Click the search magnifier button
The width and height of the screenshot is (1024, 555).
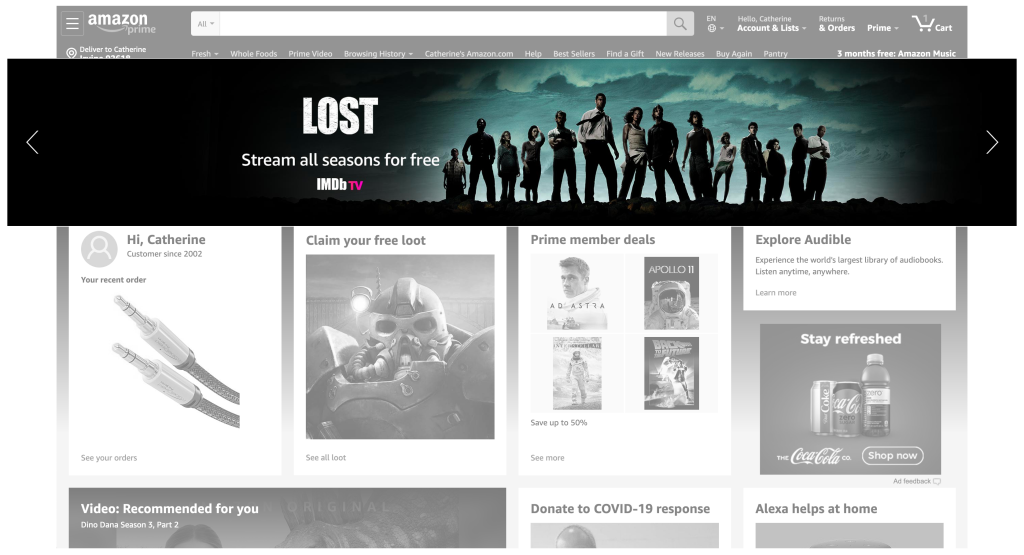click(680, 24)
